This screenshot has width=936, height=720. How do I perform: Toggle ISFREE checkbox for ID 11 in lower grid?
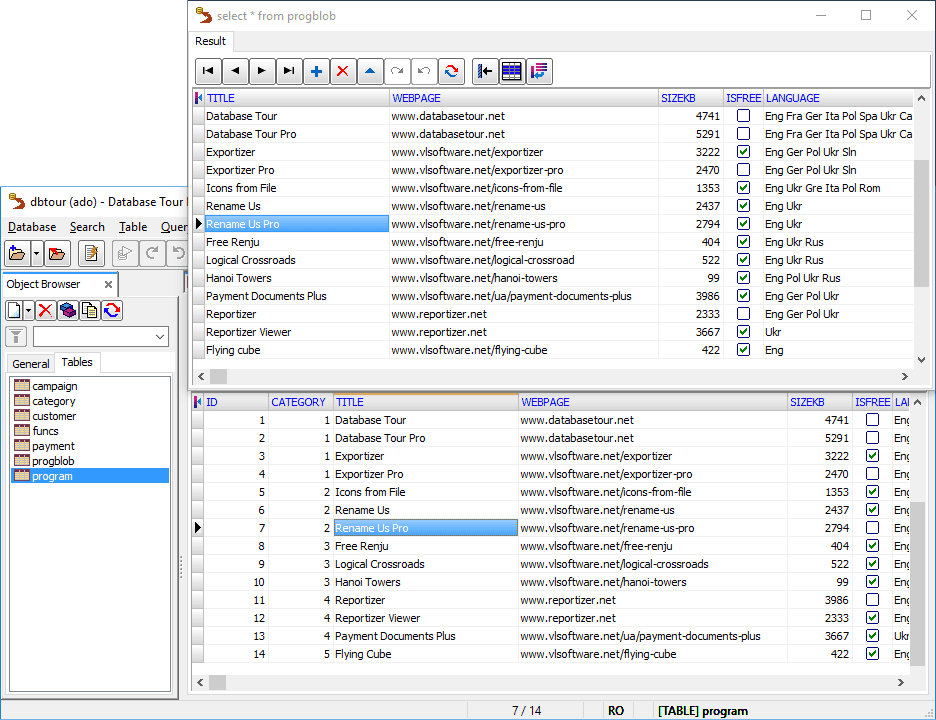(872, 600)
